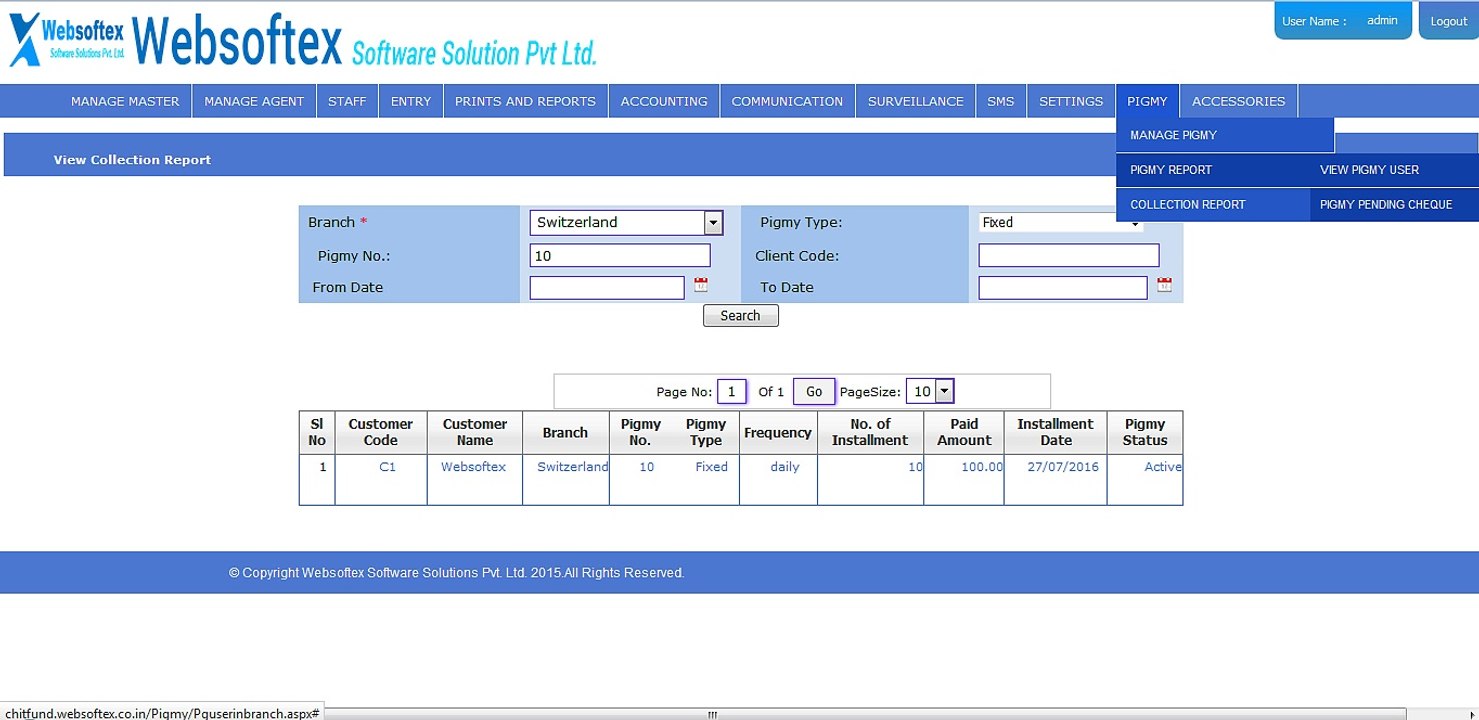Open the SMS menu
Viewport: 1479px width, 720px height.
point(1000,101)
